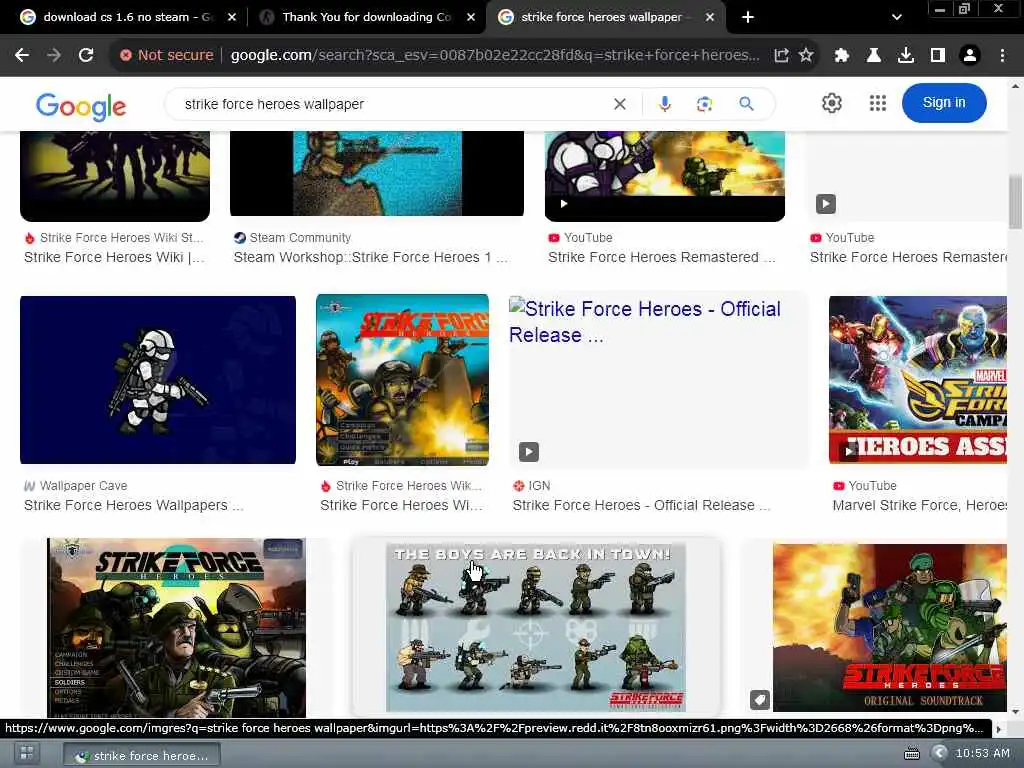Viewport: 1024px width, 768px height.
Task: Open the Chrome profile avatar icon
Action: (x=970, y=56)
